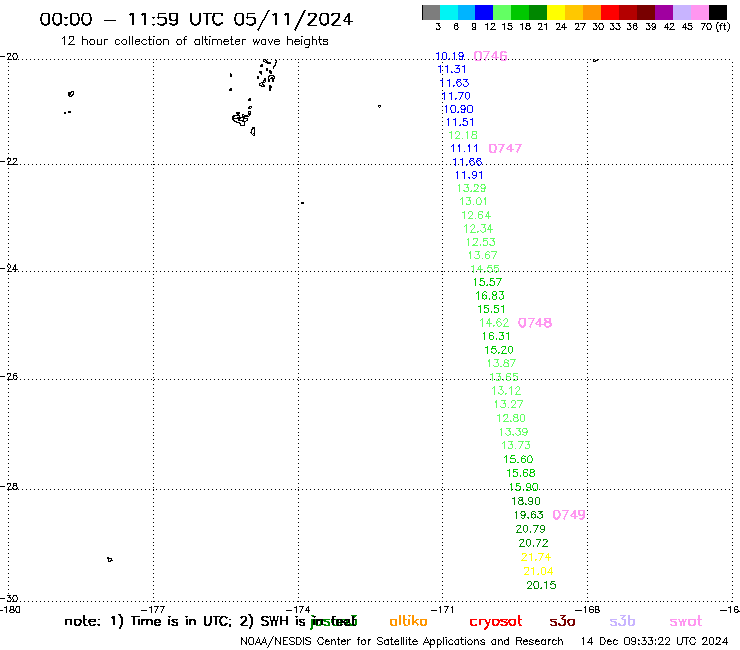Click the swot satellite legend label
Screen dimensions: 740x650
[686, 621]
